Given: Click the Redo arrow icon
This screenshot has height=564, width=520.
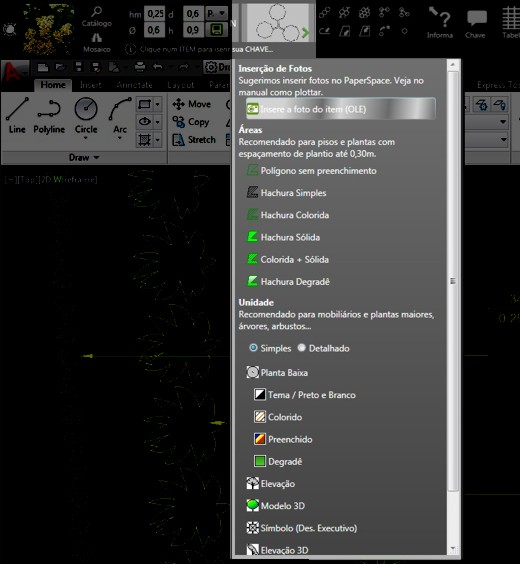Looking at the screenshot, I should coord(184,67).
